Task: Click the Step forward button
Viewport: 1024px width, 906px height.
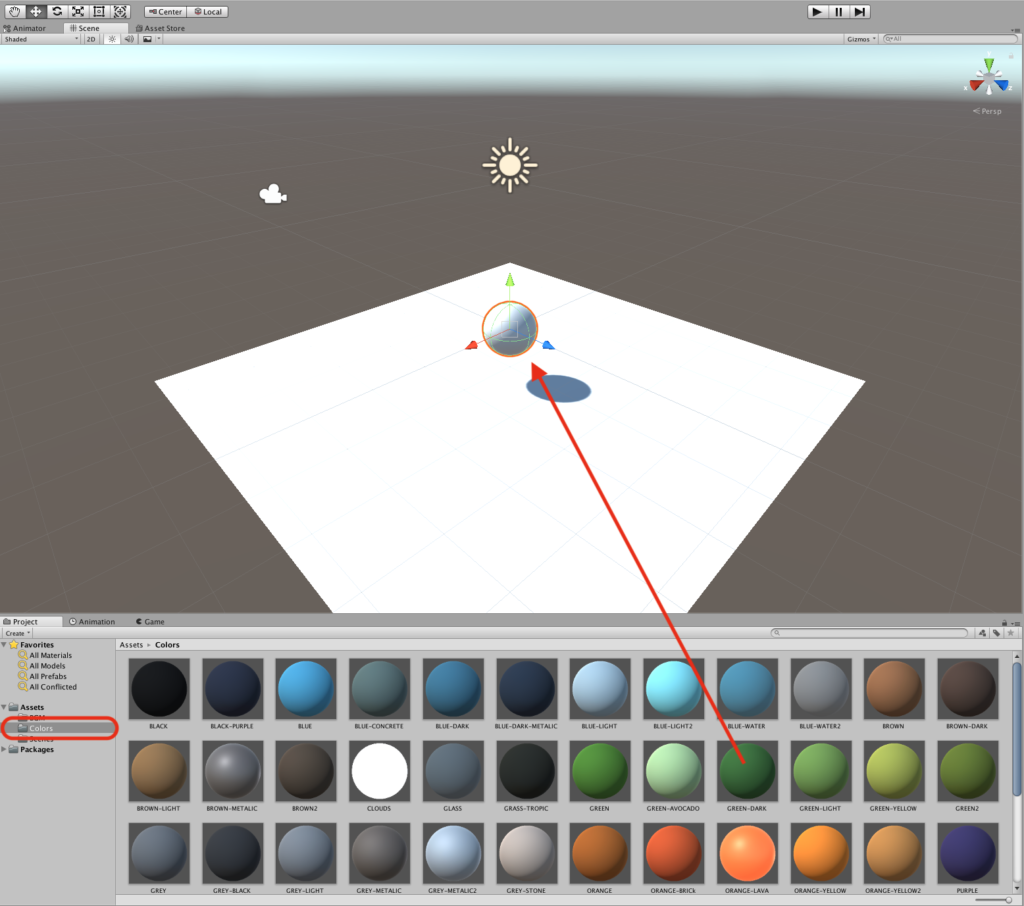Action: [x=859, y=11]
